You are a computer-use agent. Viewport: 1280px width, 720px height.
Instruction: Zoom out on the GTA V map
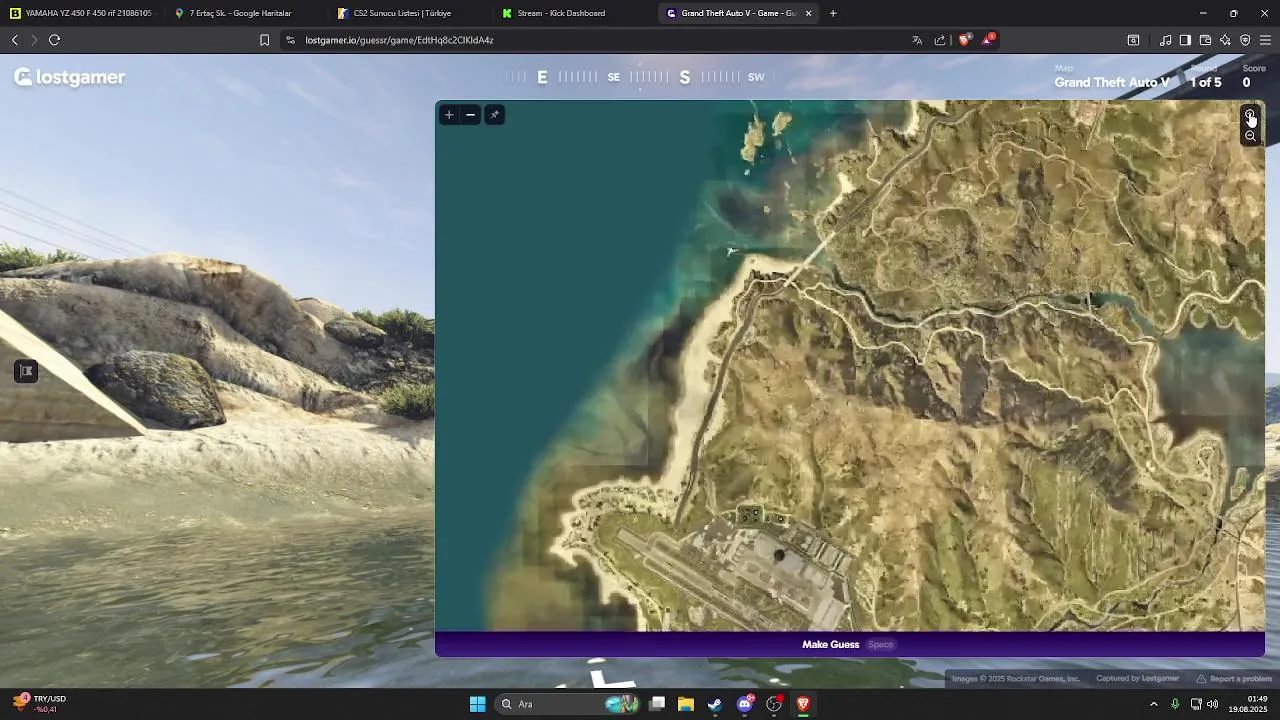(1250, 136)
